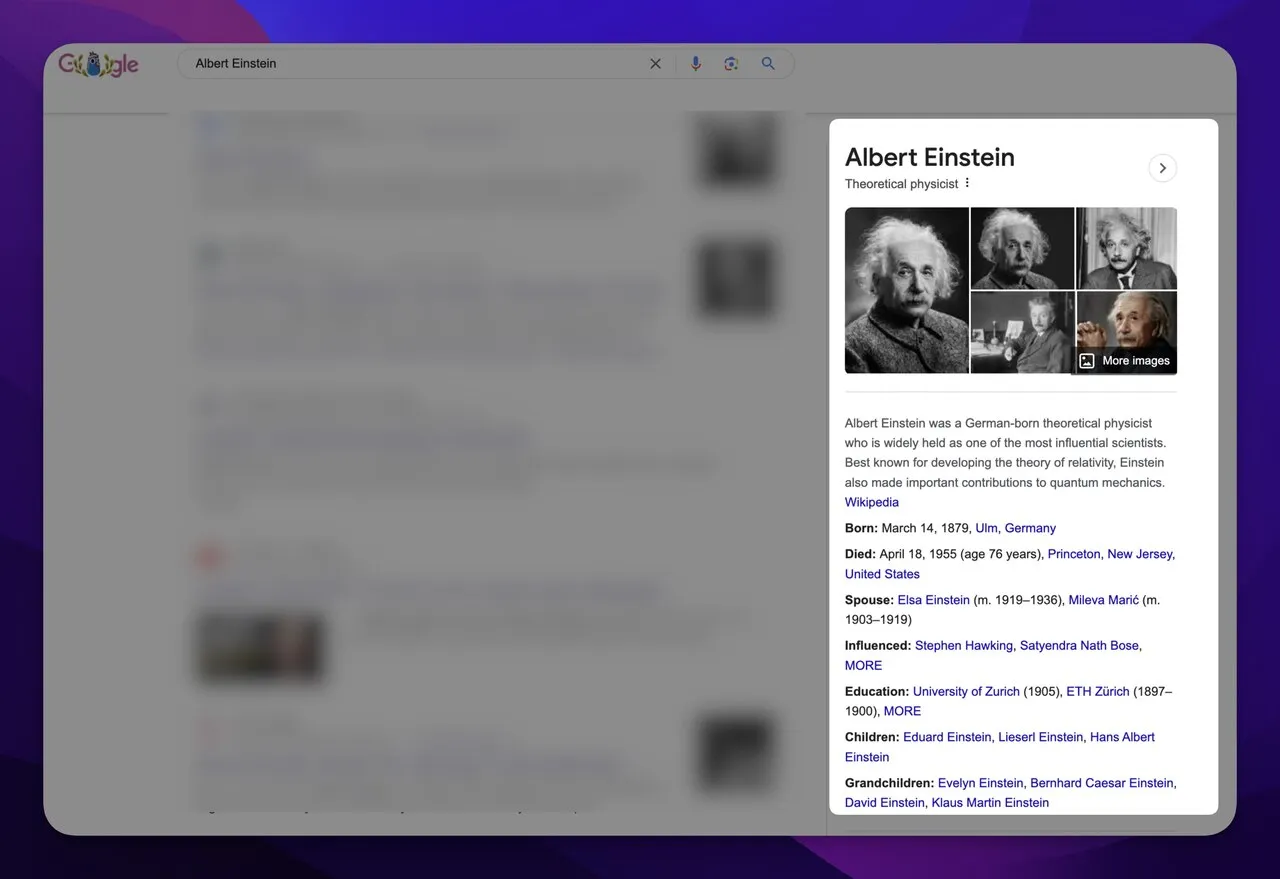Open the Eduard Einstein link

(947, 737)
